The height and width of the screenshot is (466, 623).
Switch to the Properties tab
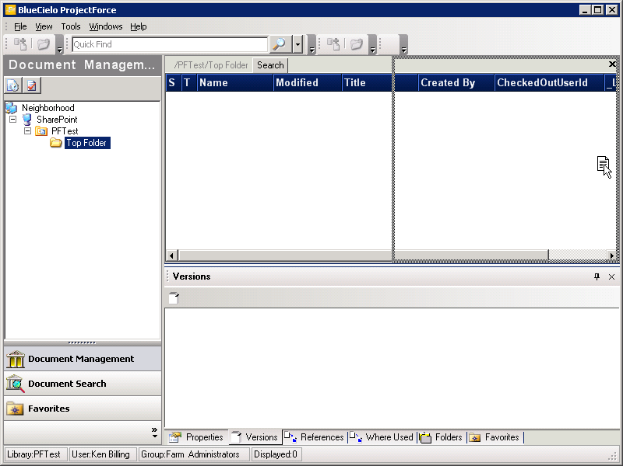point(197,437)
